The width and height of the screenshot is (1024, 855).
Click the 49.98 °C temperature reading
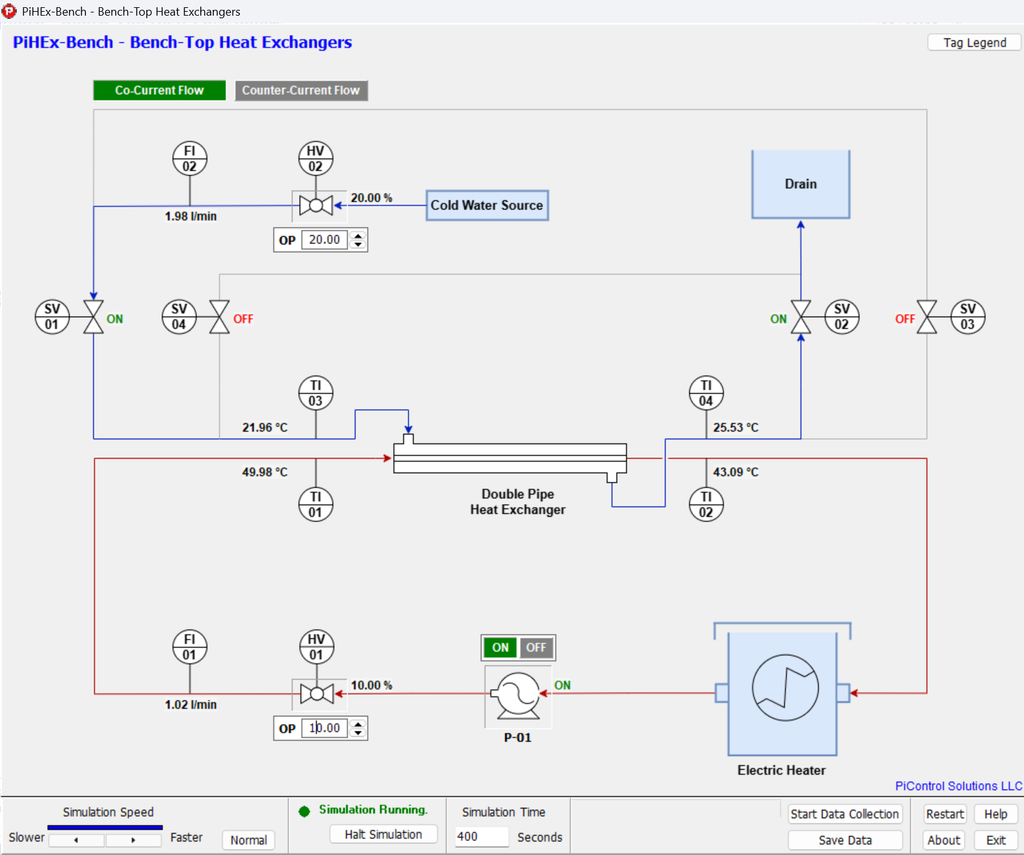click(x=264, y=472)
